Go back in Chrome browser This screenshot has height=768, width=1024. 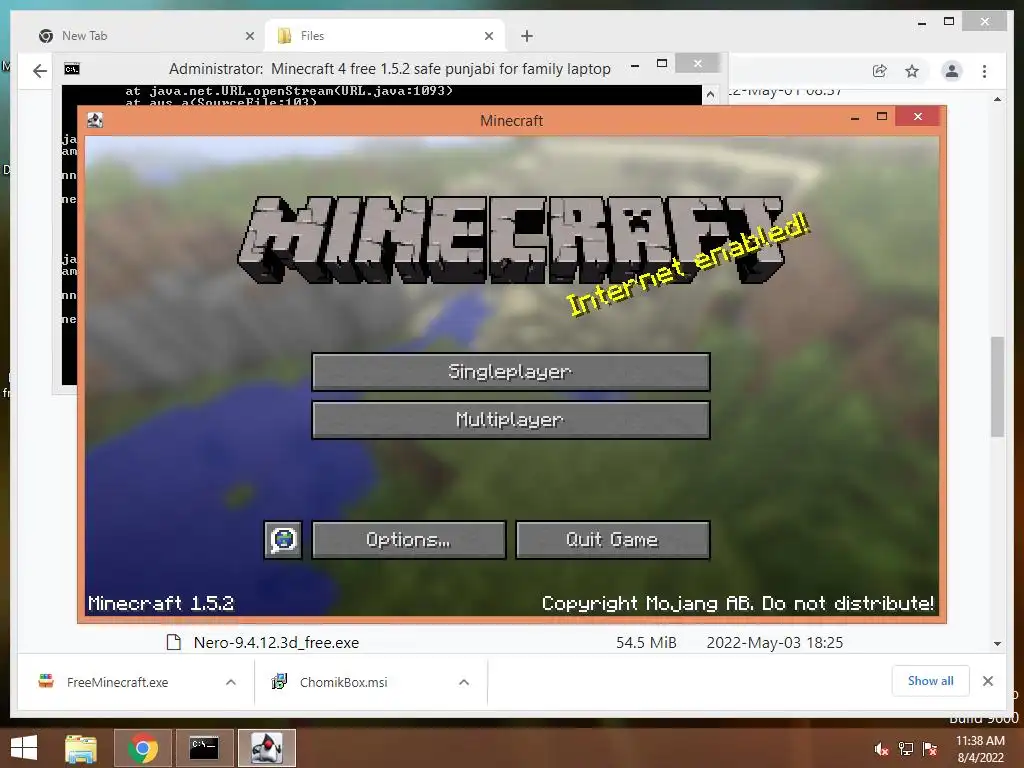point(40,71)
